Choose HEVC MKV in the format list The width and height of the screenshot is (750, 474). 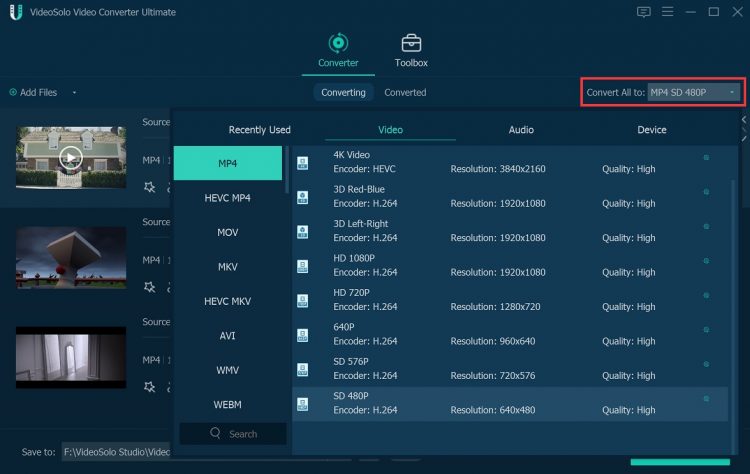tap(228, 301)
